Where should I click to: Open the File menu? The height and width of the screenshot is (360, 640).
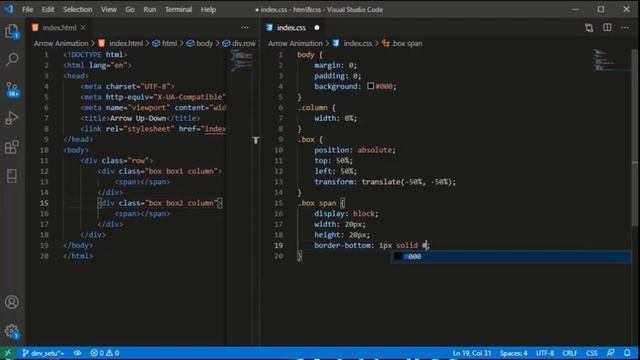click(27, 9)
